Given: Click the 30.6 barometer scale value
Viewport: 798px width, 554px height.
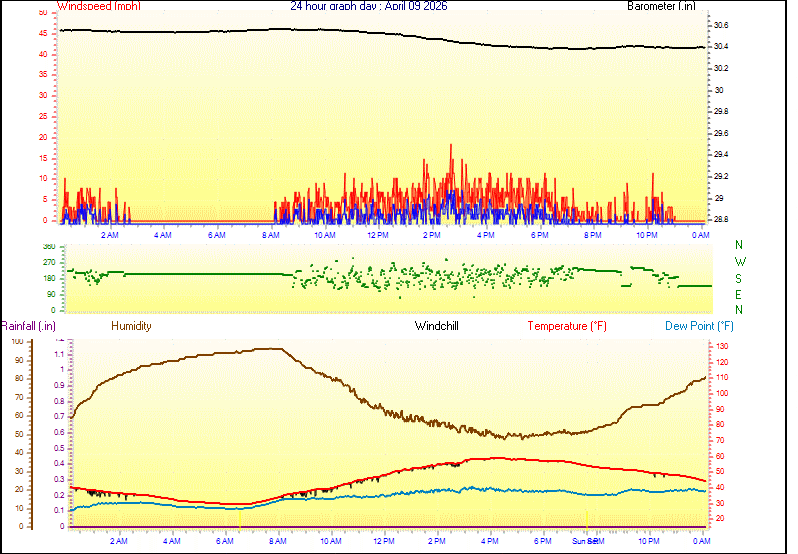Looking at the screenshot, I should tap(720, 25).
